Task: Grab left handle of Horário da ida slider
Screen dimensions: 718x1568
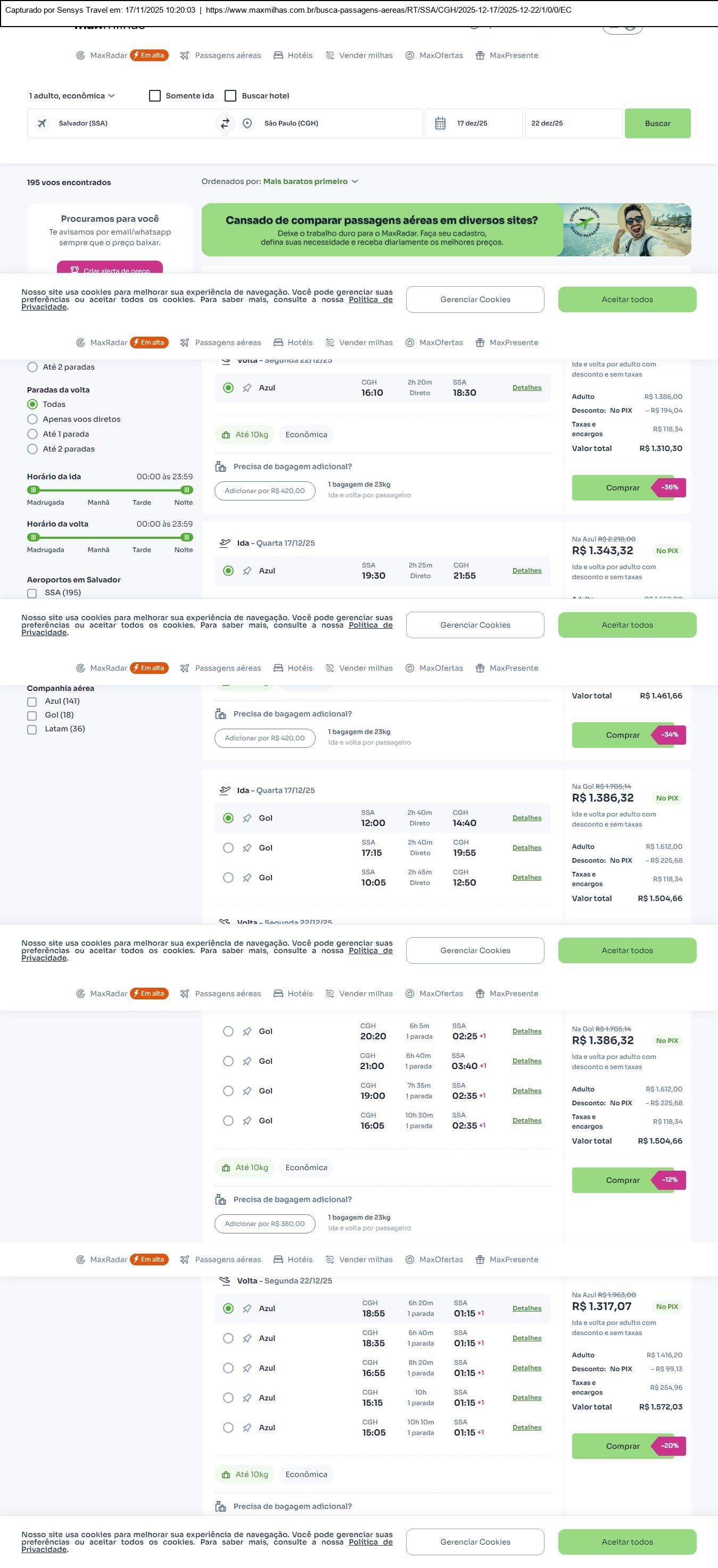Action: coord(34,490)
